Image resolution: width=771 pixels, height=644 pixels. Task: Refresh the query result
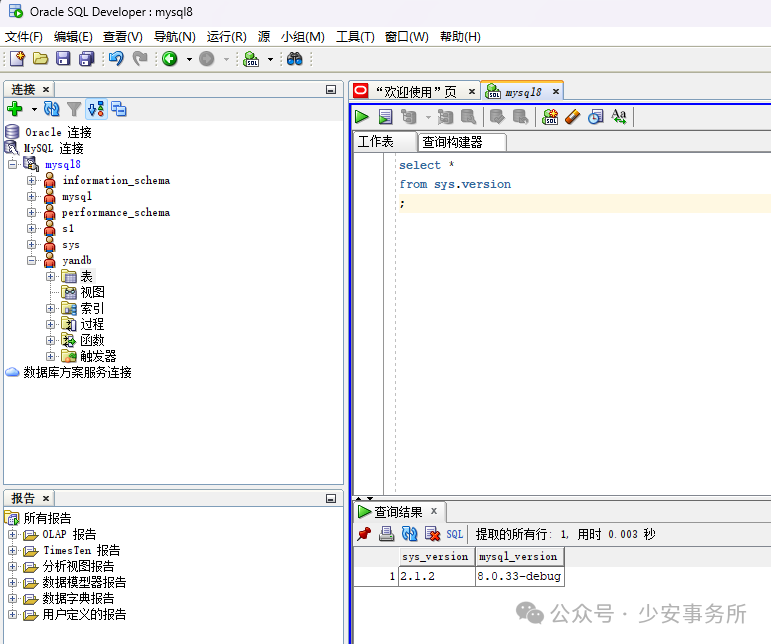[x=409, y=534]
